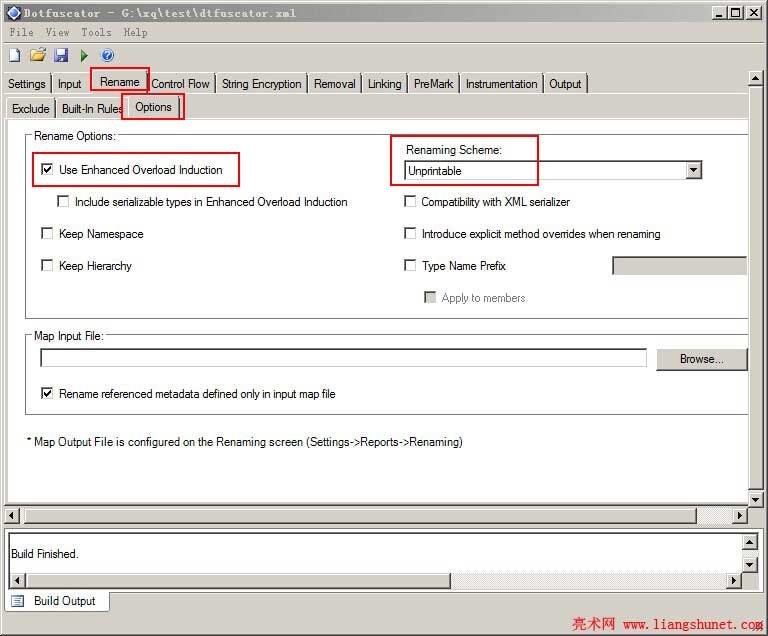The height and width of the screenshot is (636, 768).
Task: Open the File menu
Action: (22, 32)
